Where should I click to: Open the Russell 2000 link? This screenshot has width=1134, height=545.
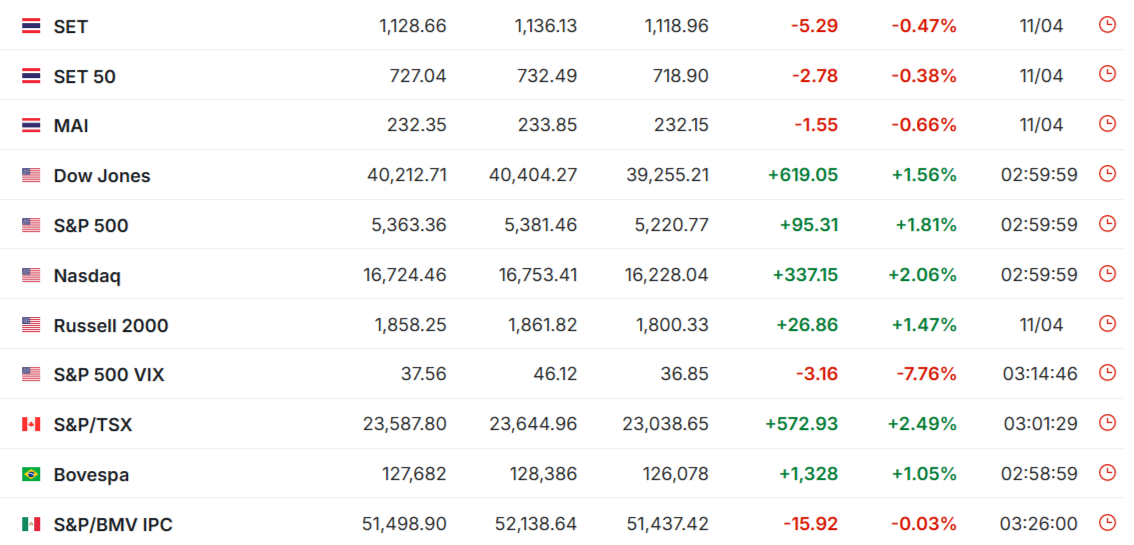111,325
